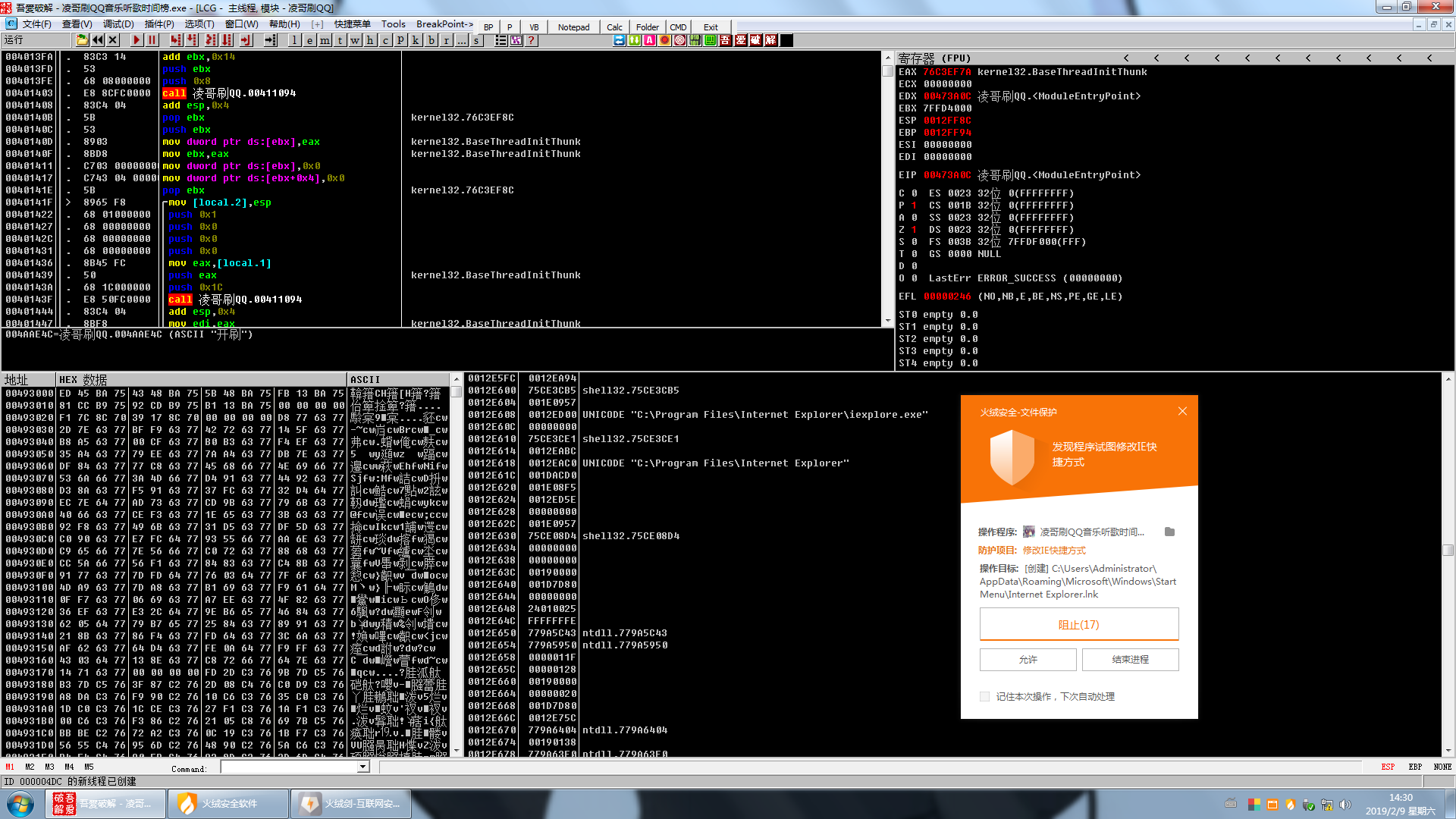Click the Restart (rewind) toolbar icon

98,40
